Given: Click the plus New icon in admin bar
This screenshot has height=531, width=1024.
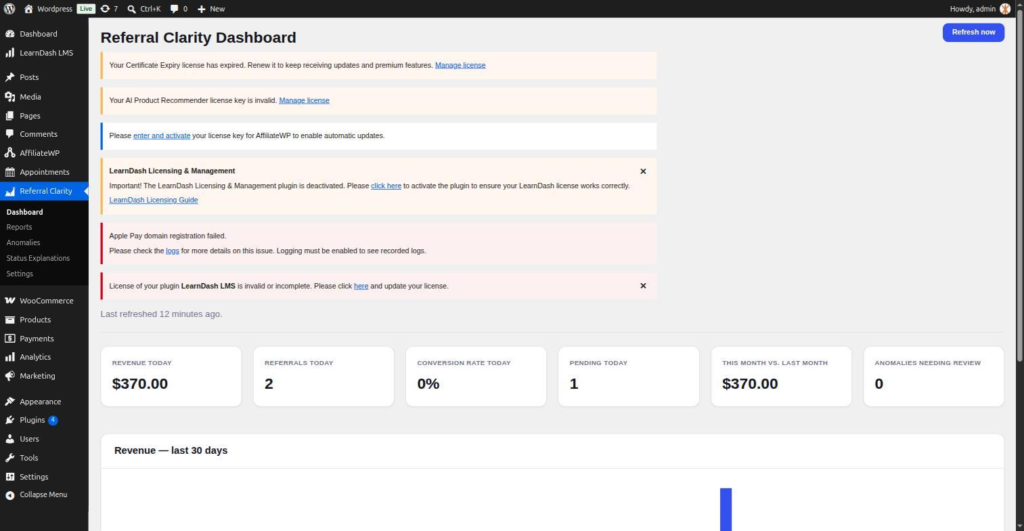Looking at the screenshot, I should (201, 9).
